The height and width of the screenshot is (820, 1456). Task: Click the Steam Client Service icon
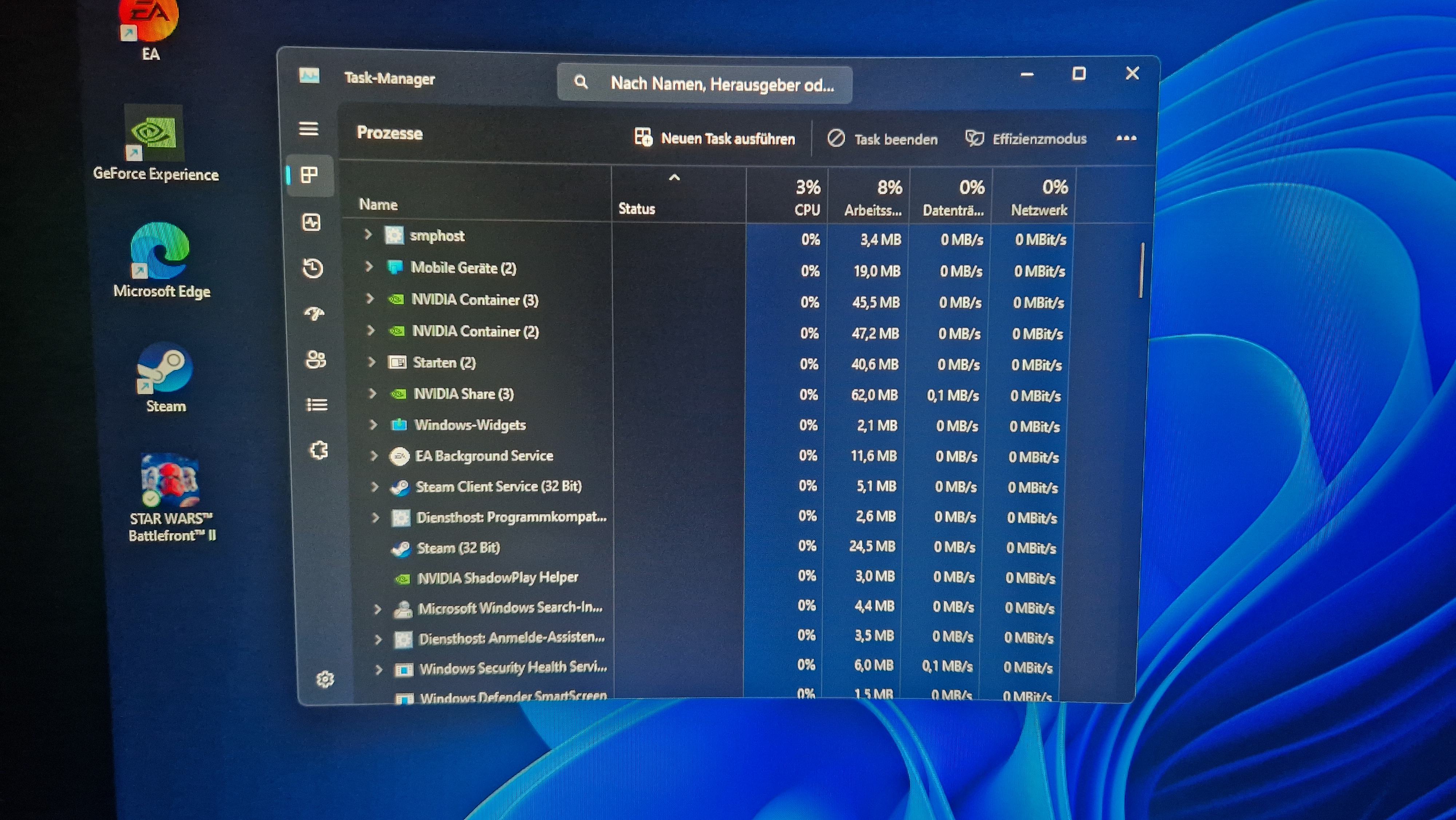click(400, 487)
